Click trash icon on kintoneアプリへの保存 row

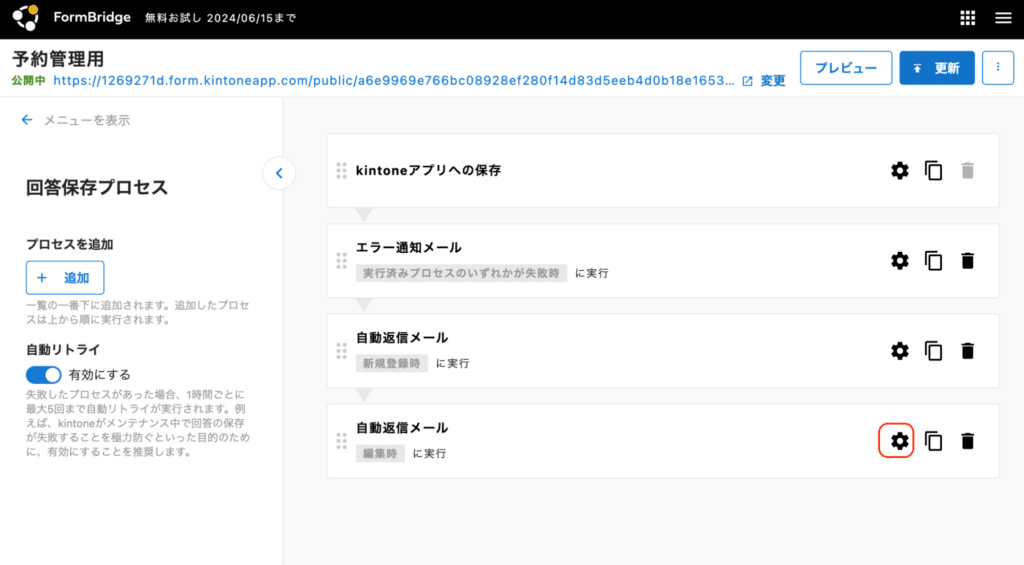pyautogui.click(x=968, y=170)
